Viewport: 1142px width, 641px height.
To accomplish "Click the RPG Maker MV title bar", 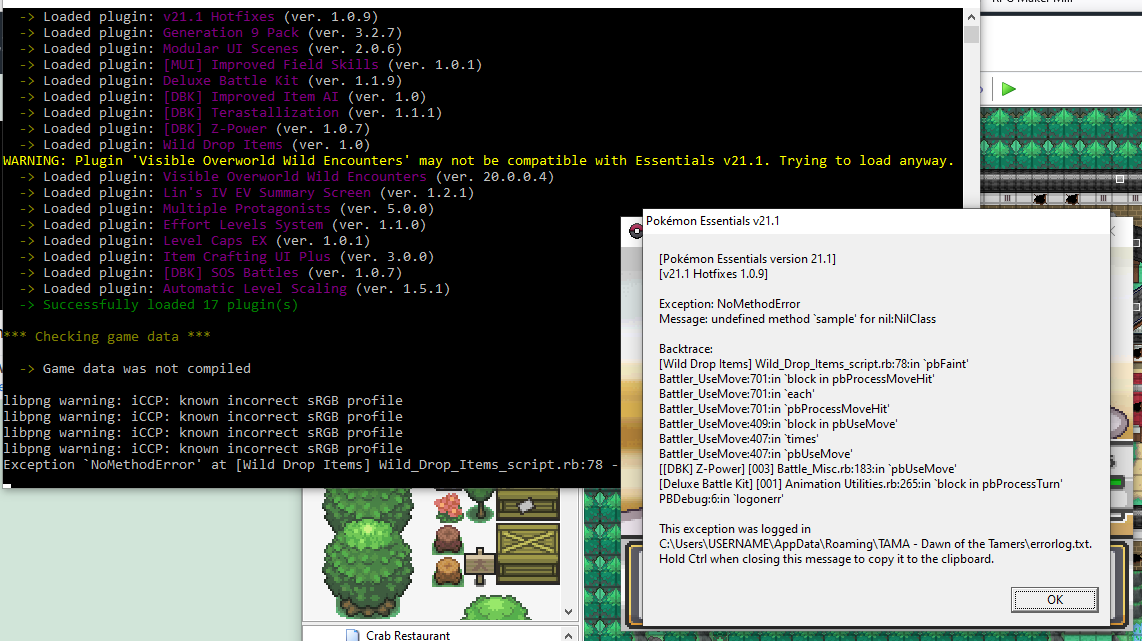I will coord(1060,4).
